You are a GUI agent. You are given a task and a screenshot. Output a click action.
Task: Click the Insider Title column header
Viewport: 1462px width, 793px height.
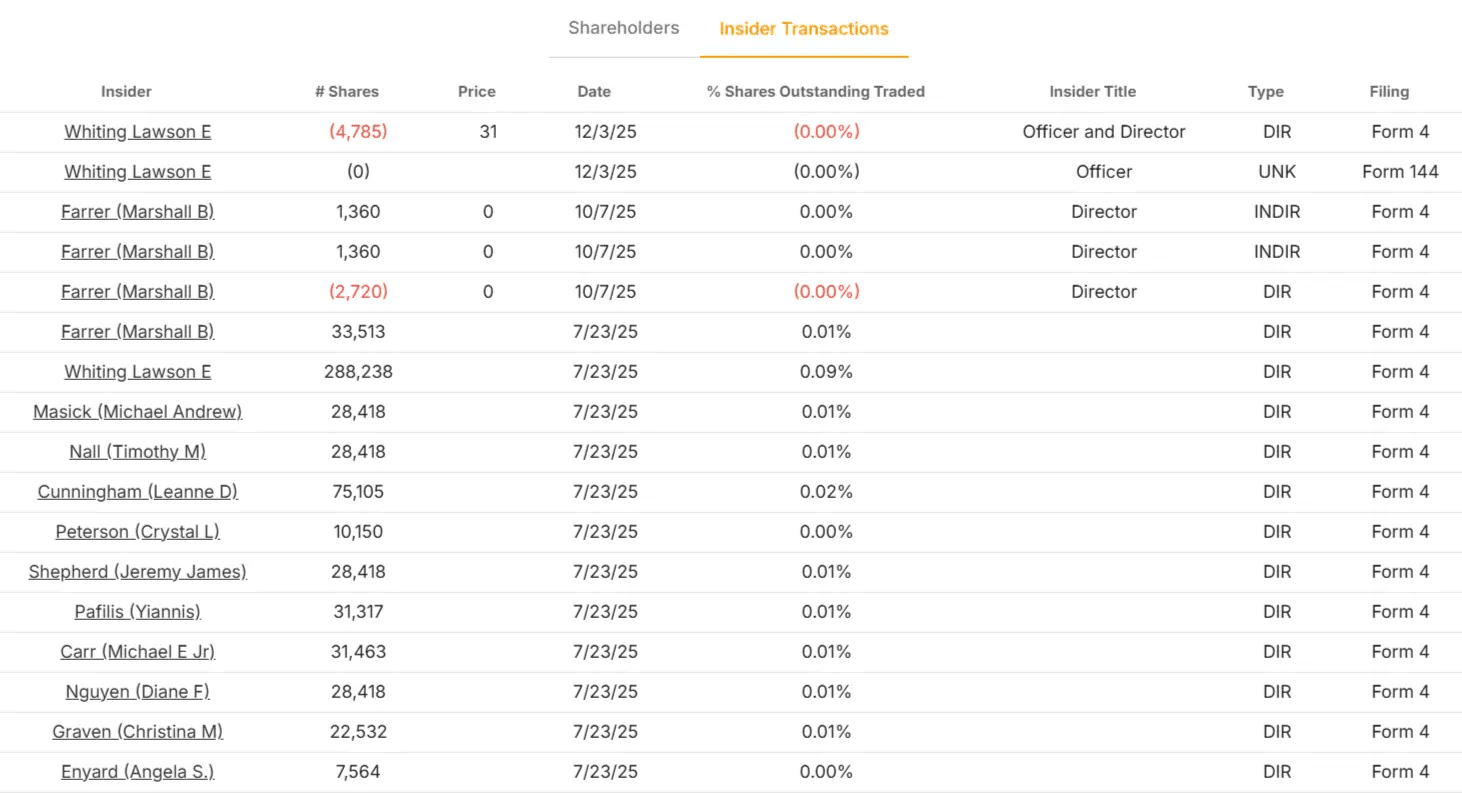(x=1092, y=92)
